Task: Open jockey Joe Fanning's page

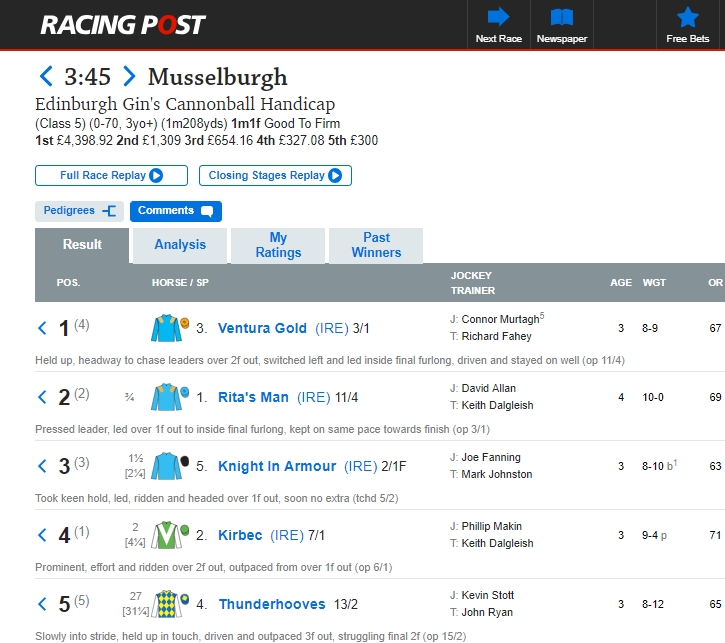Action: [x=491, y=457]
